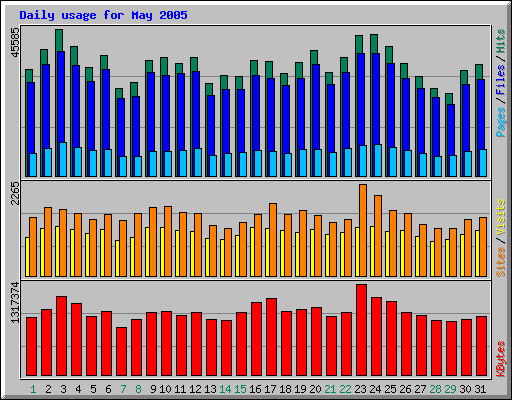Click day label 16 on the x-axis

[255, 389]
